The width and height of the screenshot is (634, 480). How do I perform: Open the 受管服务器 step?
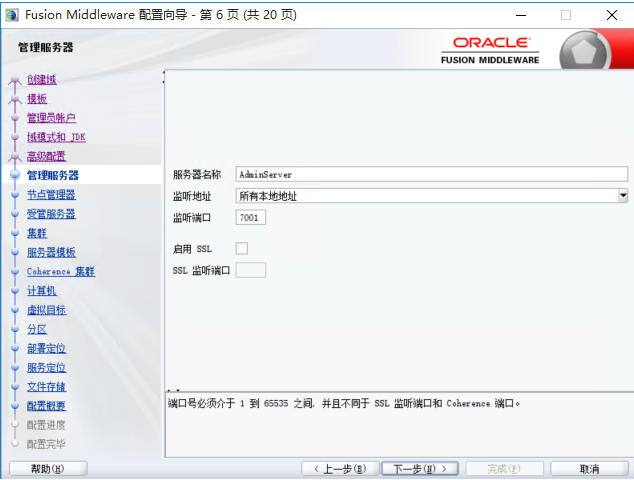coord(51,214)
